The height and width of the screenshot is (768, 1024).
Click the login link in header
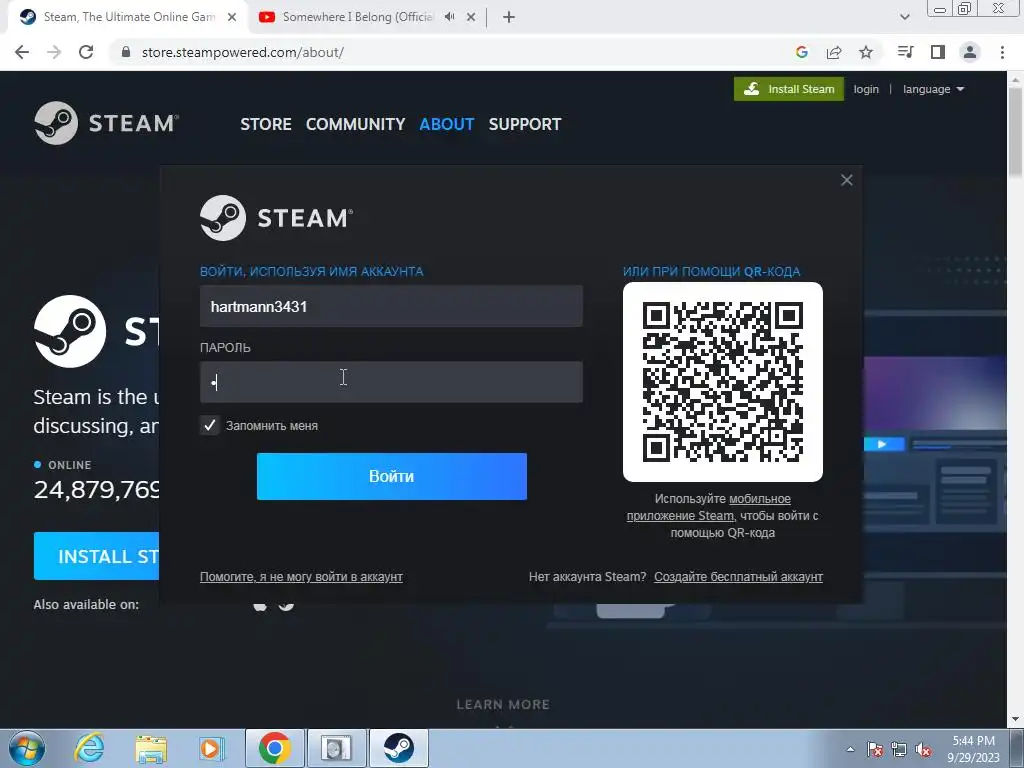[x=866, y=89]
